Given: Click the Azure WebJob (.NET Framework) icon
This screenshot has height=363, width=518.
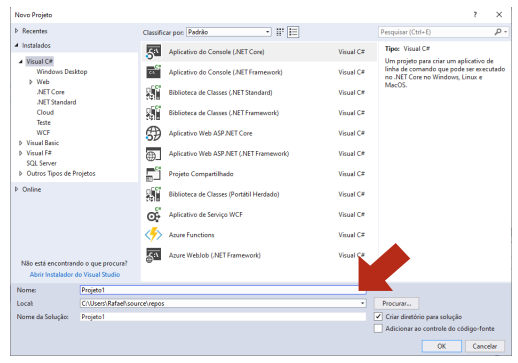Looking at the screenshot, I should (153, 255).
